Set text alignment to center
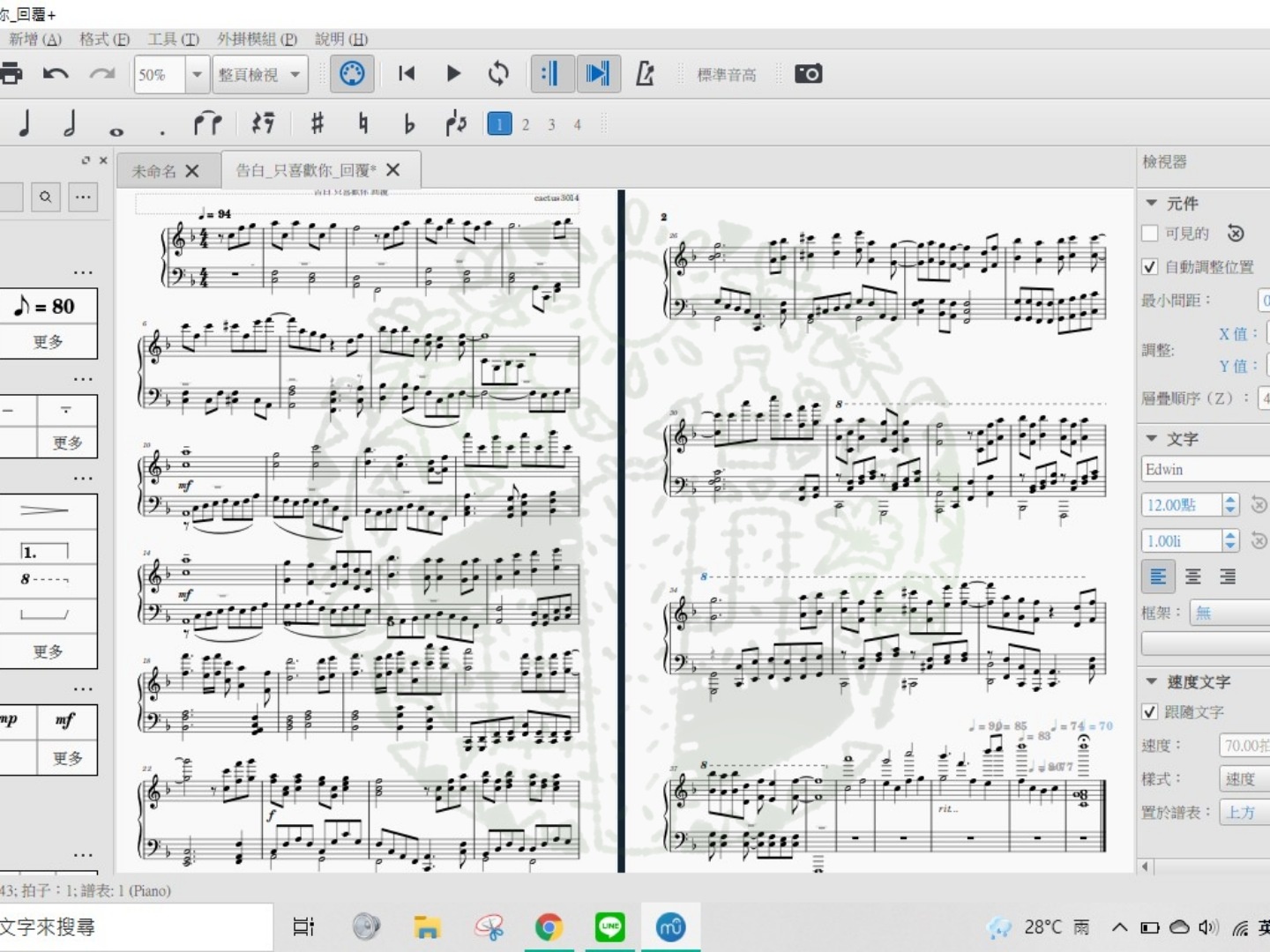 [x=1193, y=576]
